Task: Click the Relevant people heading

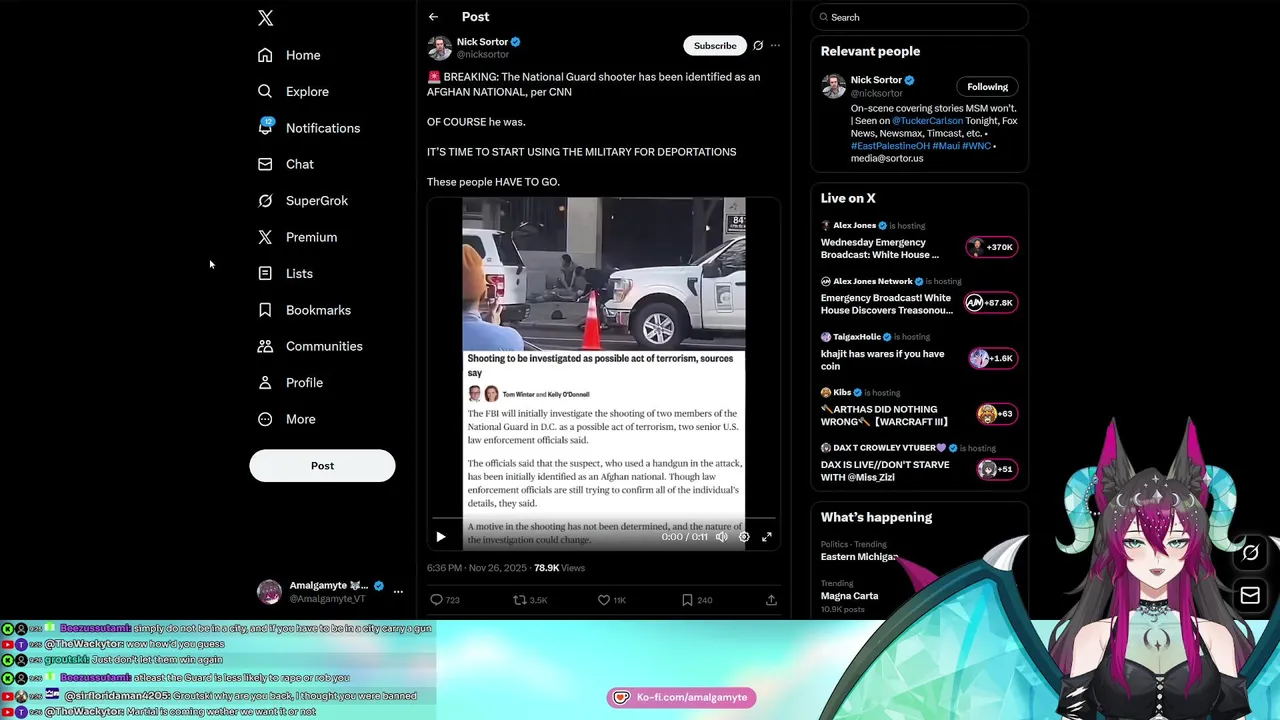Action: click(870, 51)
